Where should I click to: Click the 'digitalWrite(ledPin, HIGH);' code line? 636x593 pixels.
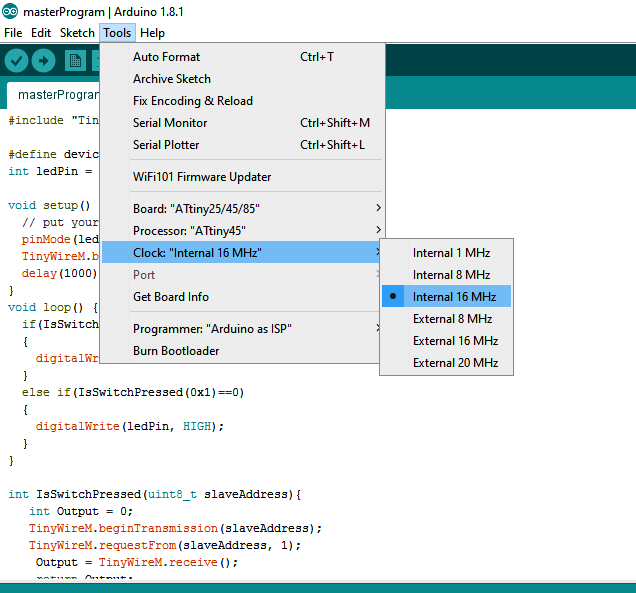pyautogui.click(x=129, y=426)
